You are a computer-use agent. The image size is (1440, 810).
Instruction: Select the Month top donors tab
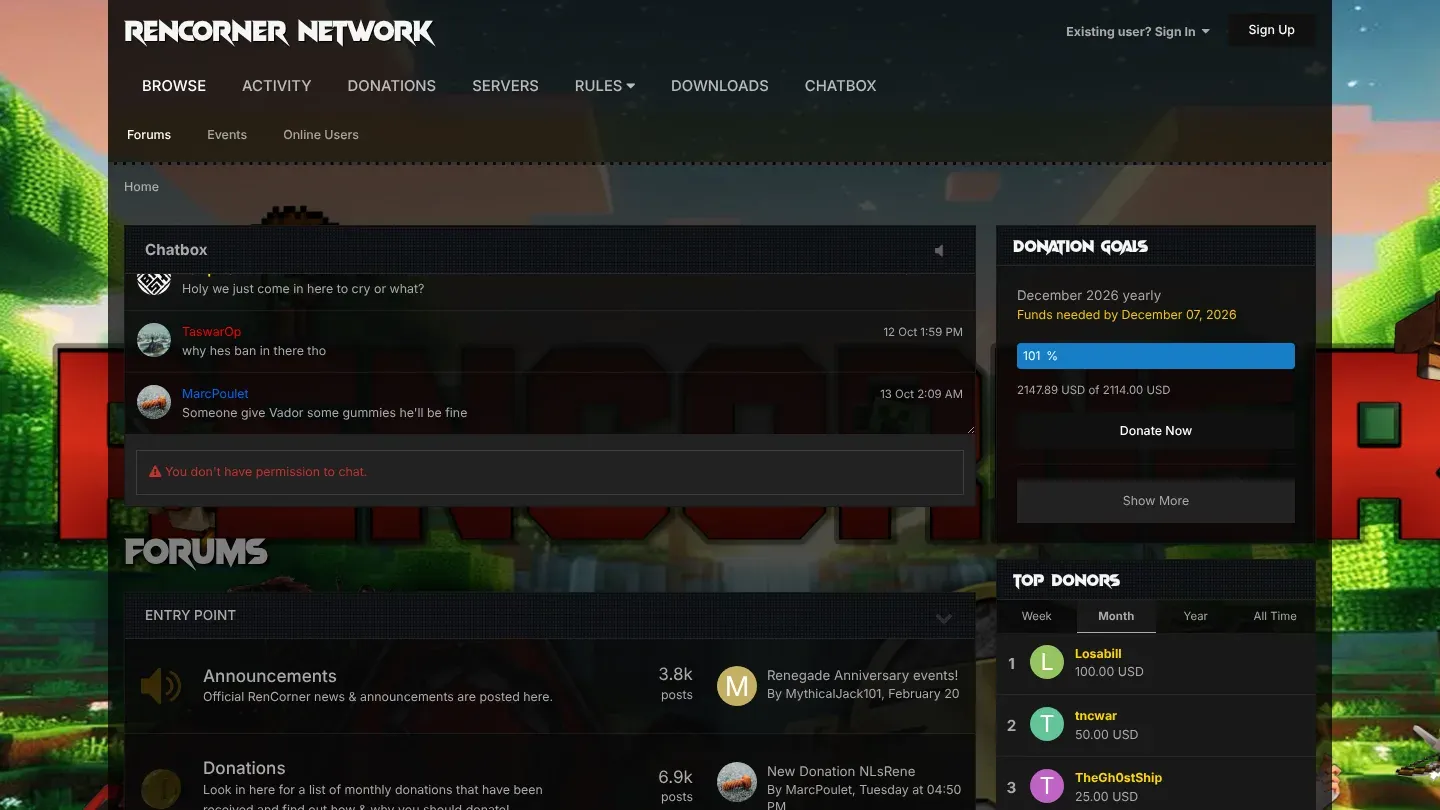tap(1116, 616)
